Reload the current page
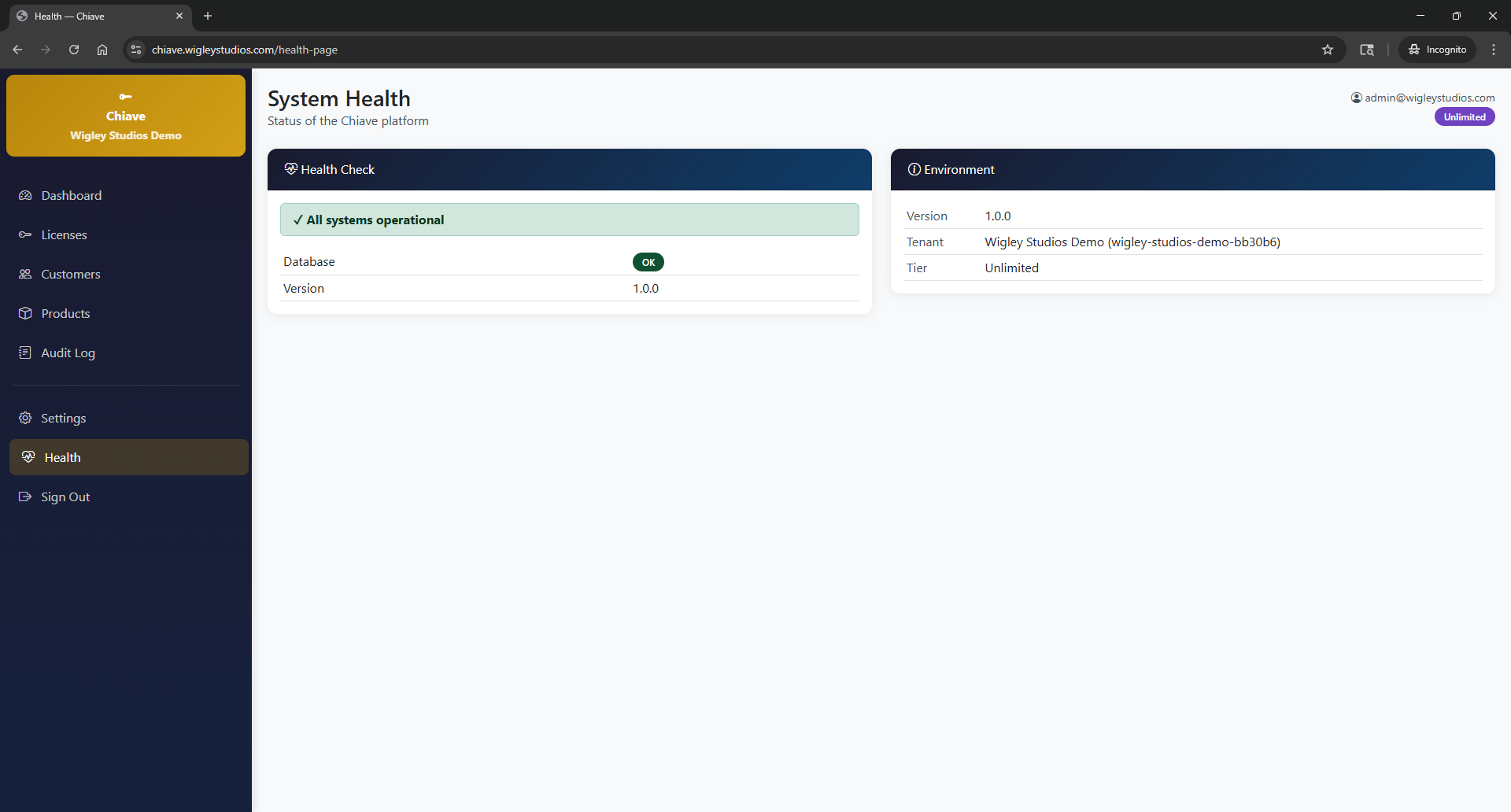The height and width of the screenshot is (812, 1511). 73,50
